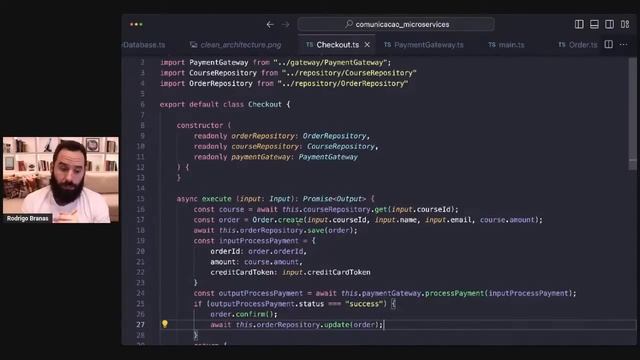Toggle the secondary side bar layout icon
Image resolution: width=640 pixels, height=360 pixels.
609,24
